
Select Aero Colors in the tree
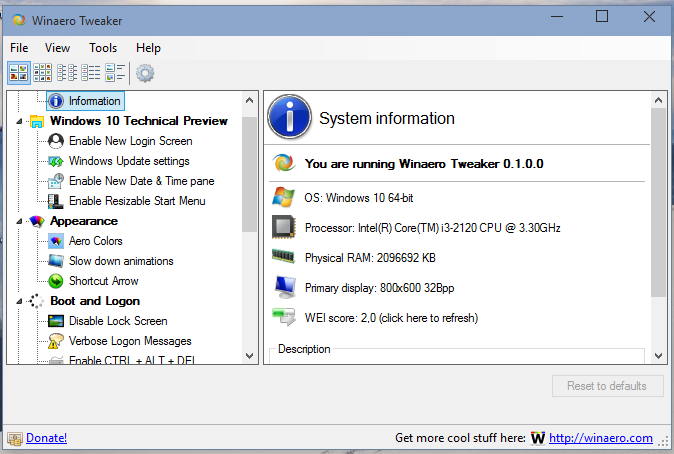pos(95,241)
